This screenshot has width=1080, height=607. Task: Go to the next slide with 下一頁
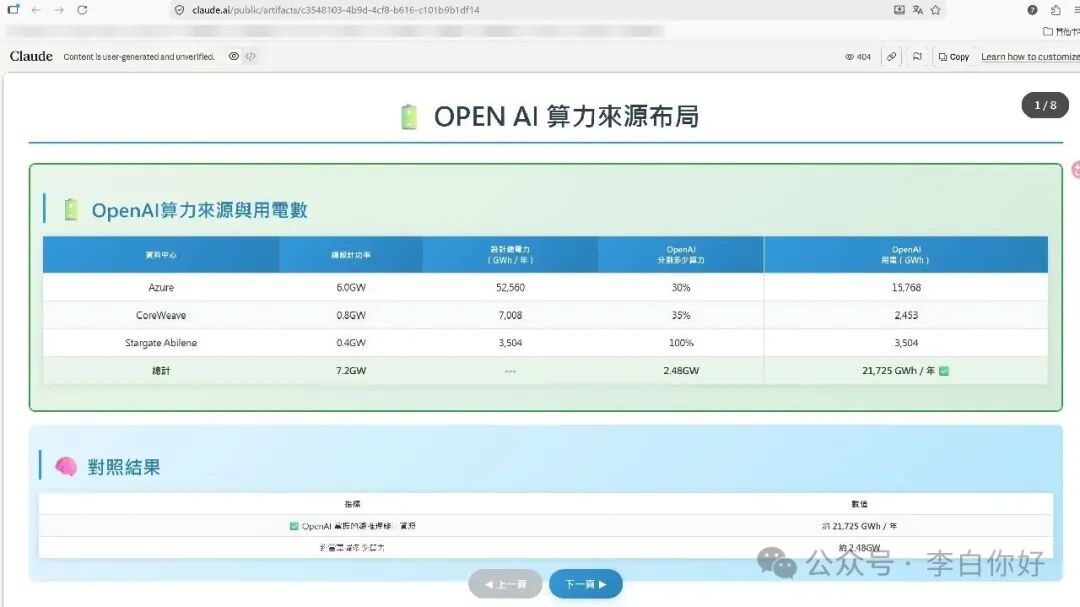tap(585, 584)
